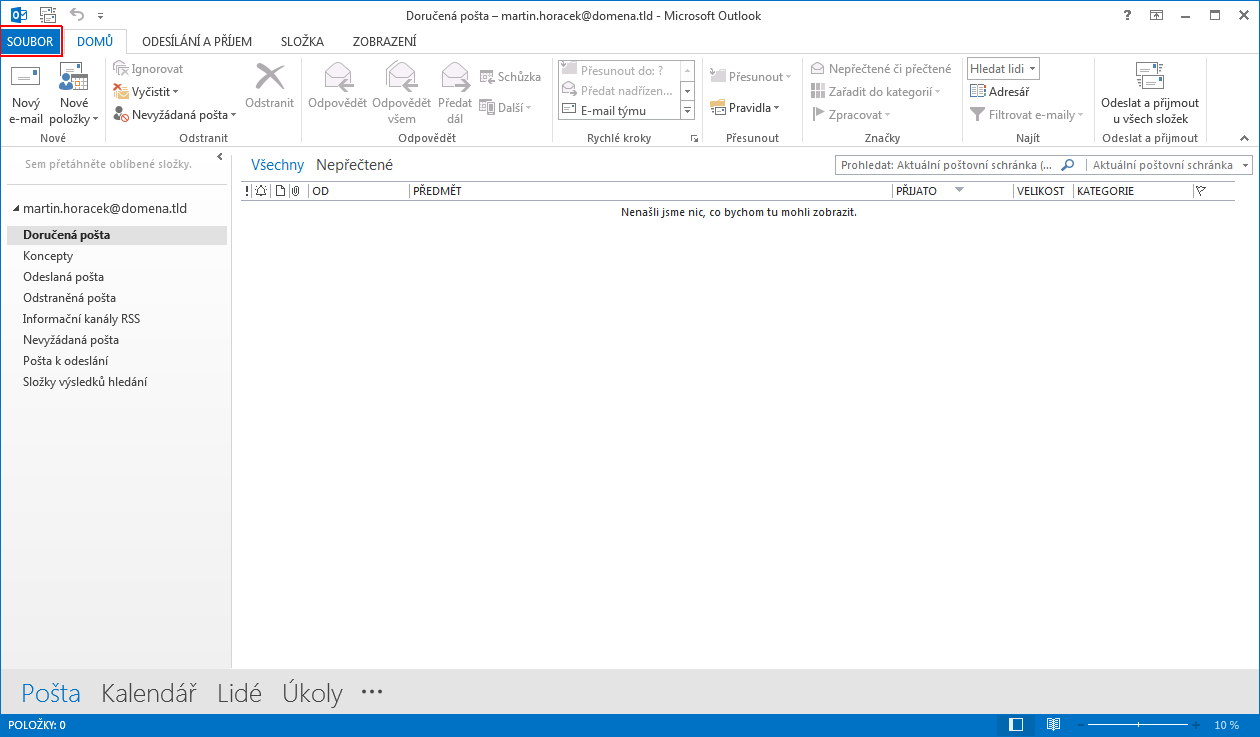Image resolution: width=1260 pixels, height=737 pixels.
Task: Open the Zařadit do kategorií dropdown
Action: click(876, 92)
